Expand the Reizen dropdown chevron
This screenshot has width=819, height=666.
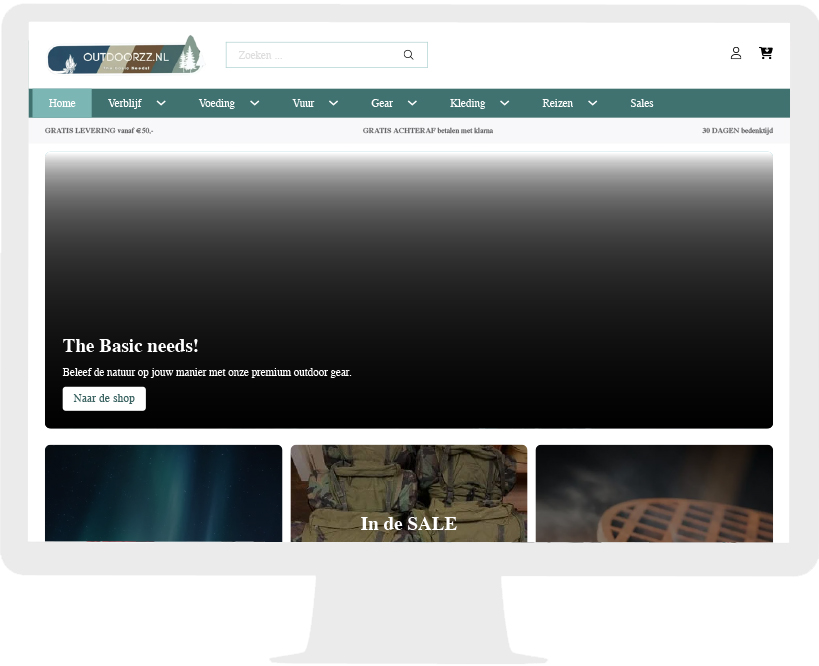point(592,103)
